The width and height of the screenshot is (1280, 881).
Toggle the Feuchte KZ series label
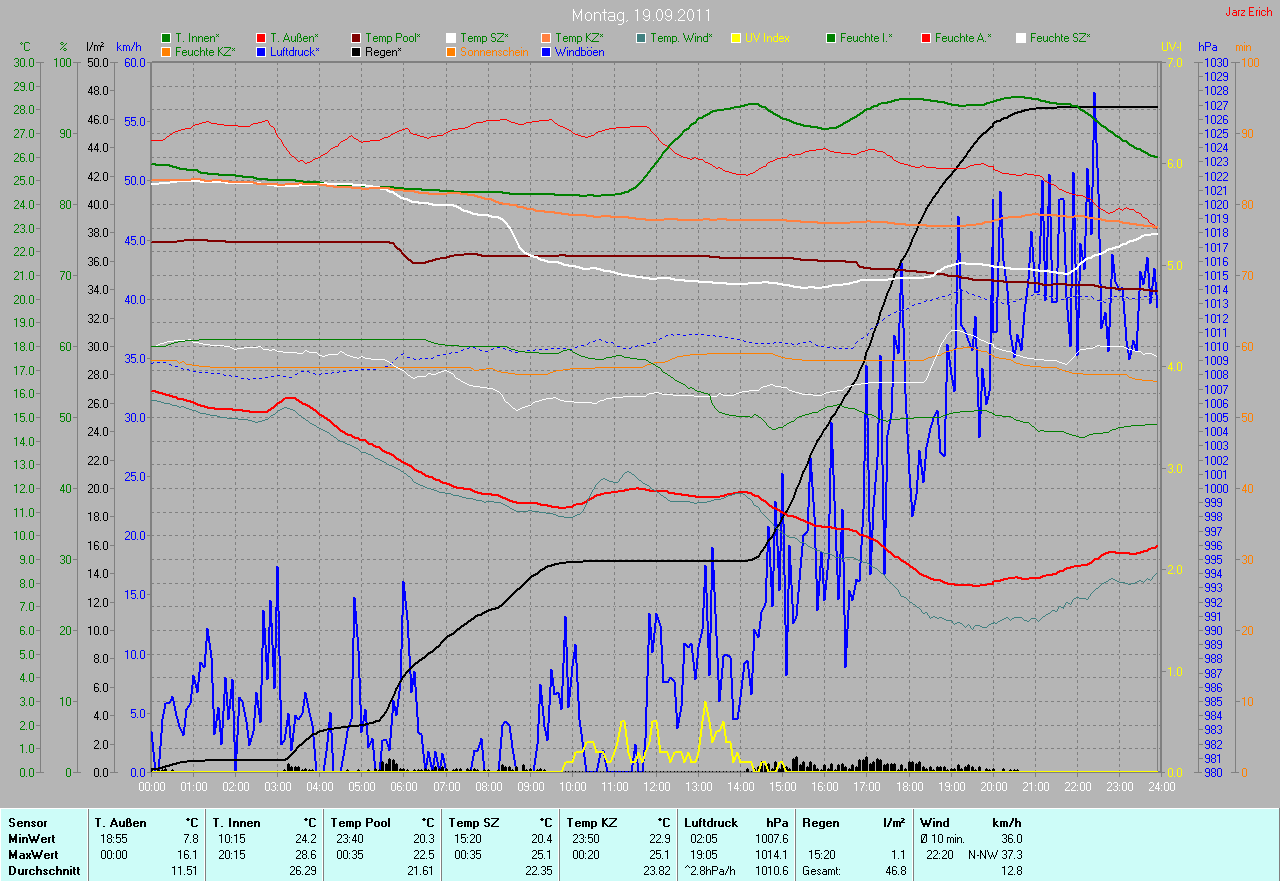[205, 51]
